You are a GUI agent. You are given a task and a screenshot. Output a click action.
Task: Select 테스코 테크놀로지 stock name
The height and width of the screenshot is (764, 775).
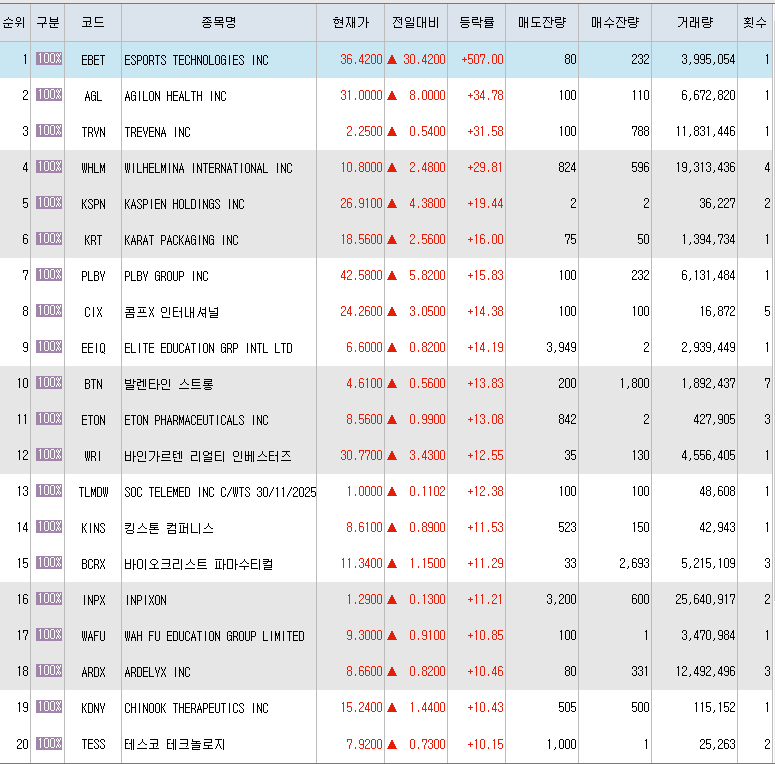[x=174, y=744]
